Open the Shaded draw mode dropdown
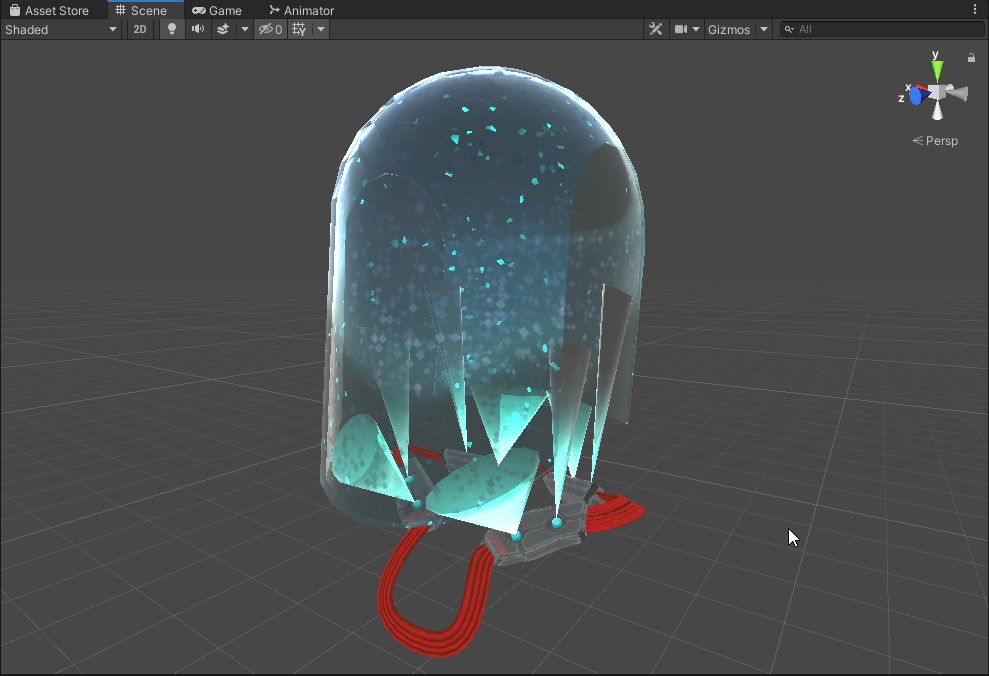 (x=60, y=29)
